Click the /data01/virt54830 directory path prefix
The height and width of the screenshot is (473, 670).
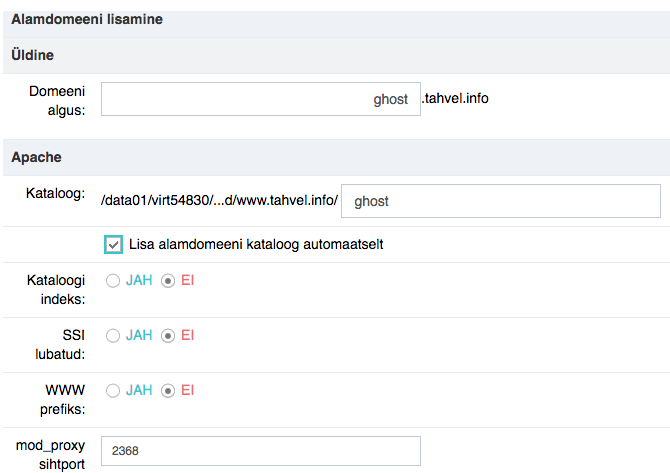coord(220,200)
